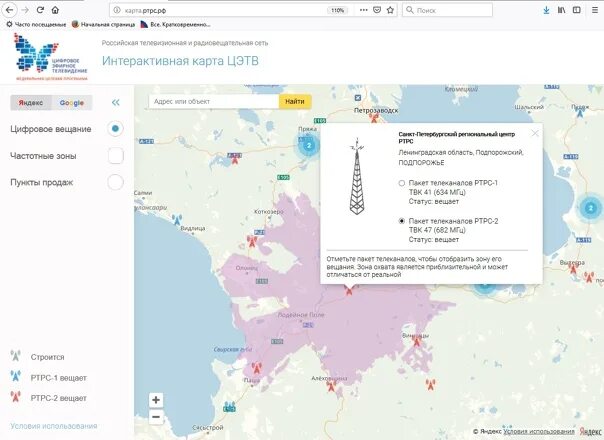Viewport: 604px width, 440px height.
Task: Click the Лодейное Поле label on the map
Action: [x=301, y=315]
